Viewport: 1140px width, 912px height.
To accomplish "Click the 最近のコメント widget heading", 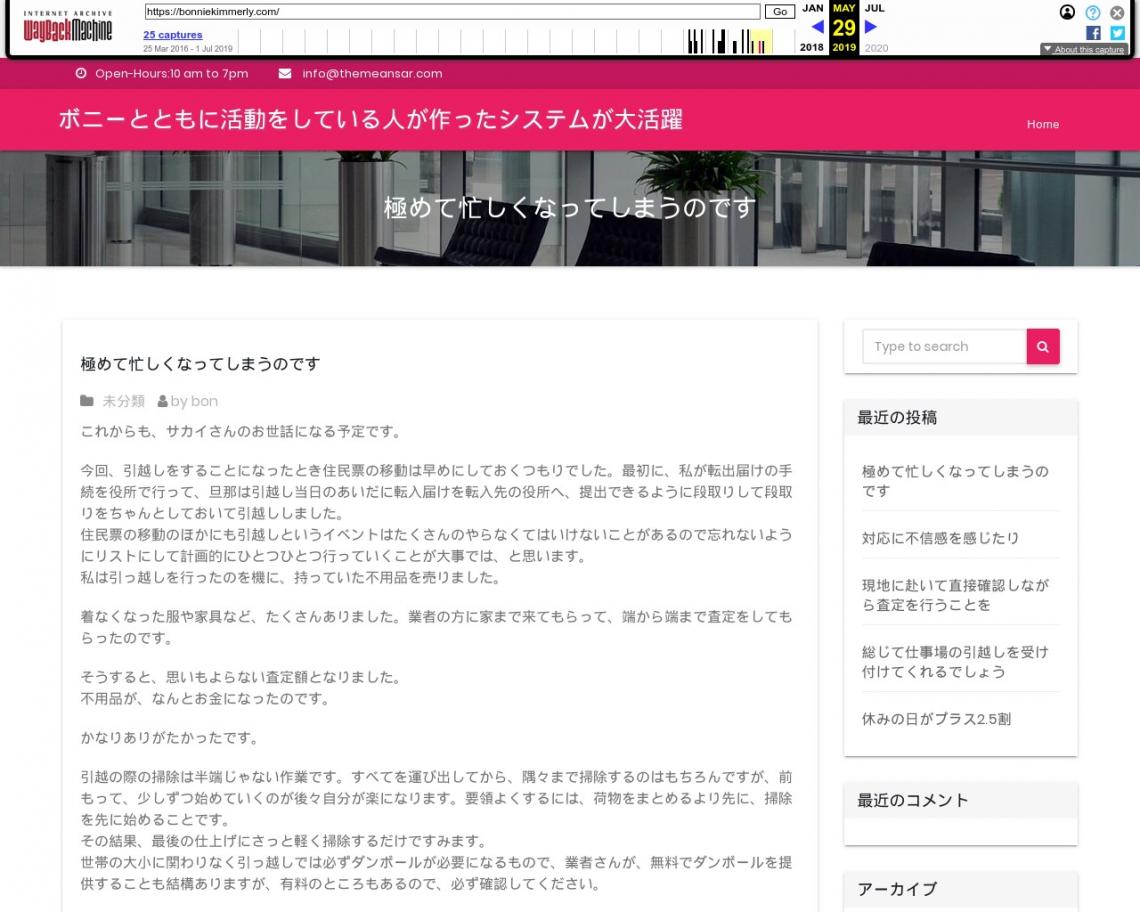I will pos(912,800).
